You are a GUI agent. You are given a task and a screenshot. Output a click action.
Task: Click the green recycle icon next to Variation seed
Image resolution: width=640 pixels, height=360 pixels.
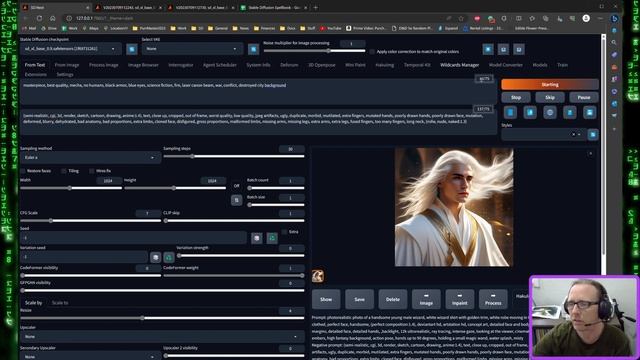click(169, 257)
